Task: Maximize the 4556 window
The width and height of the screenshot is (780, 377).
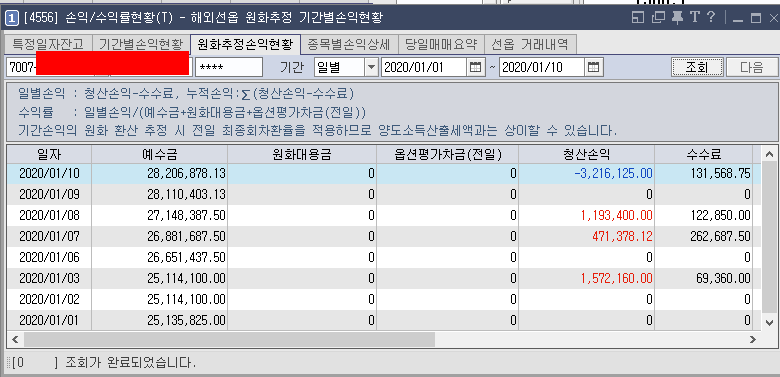Action: point(756,19)
